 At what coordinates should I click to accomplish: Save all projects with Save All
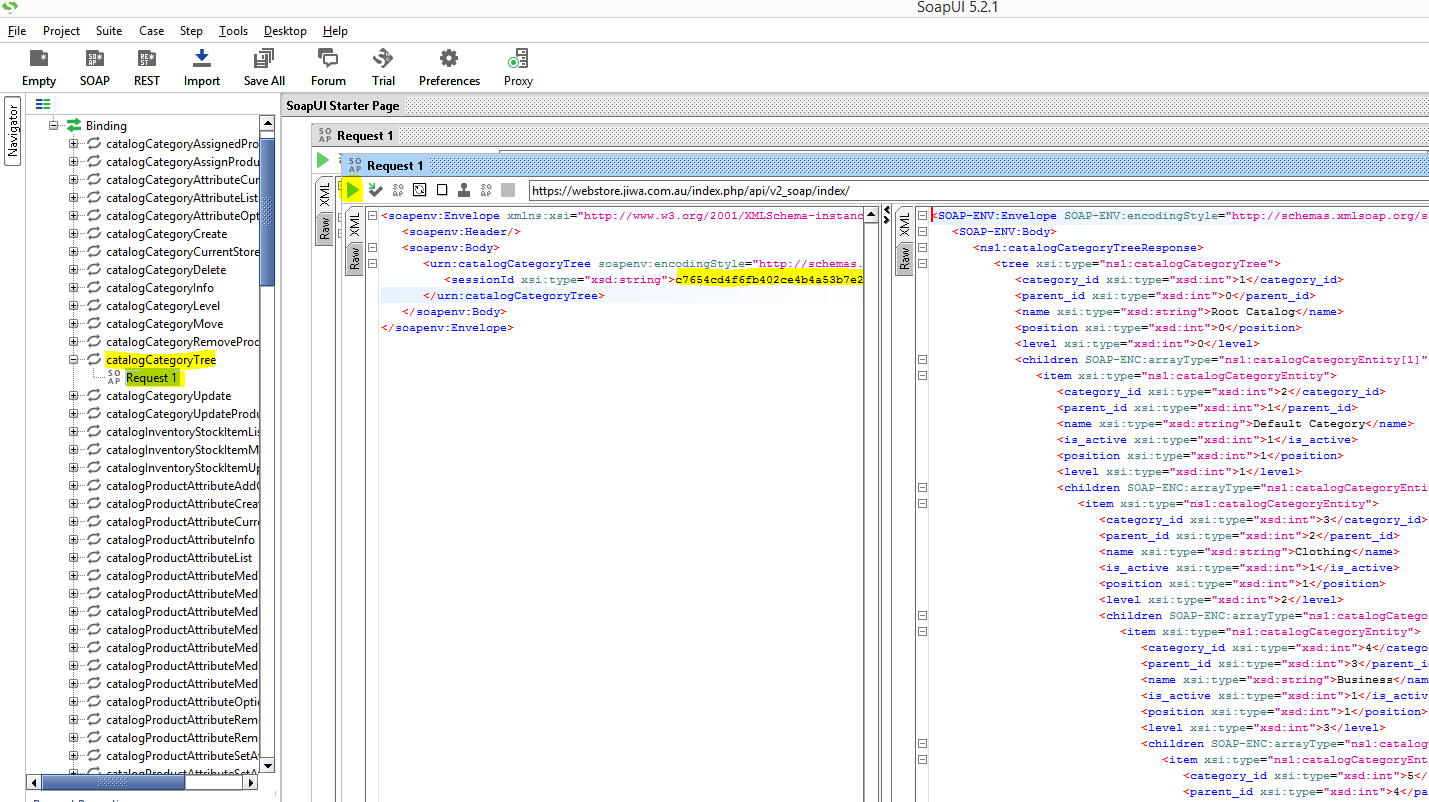pyautogui.click(x=264, y=66)
